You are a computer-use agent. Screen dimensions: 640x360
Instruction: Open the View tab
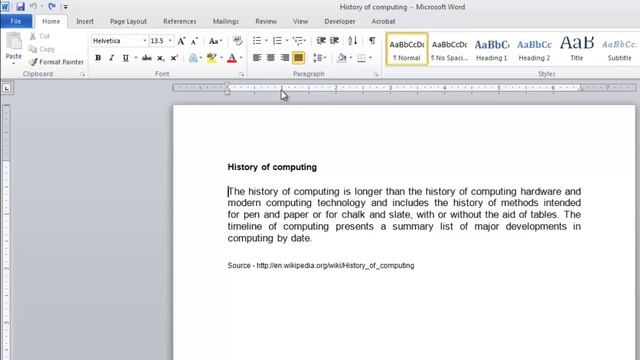[300, 21]
